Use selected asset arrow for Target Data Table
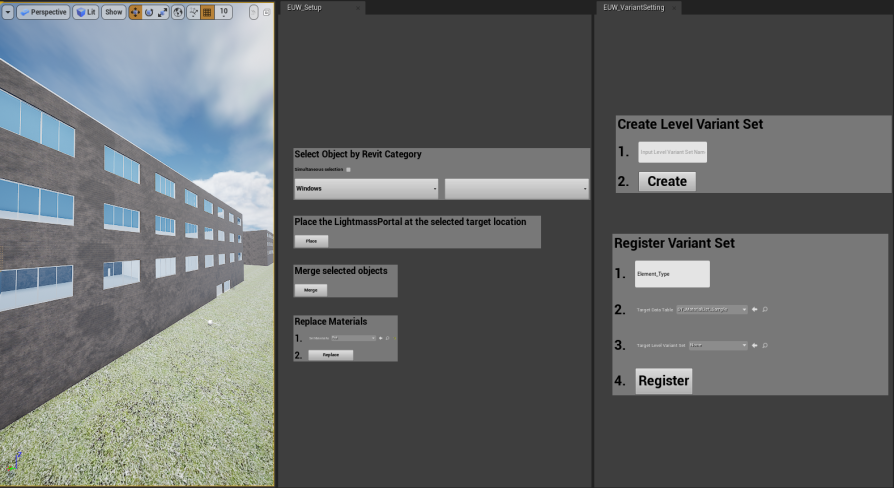Viewport: 894px width, 488px height. pyautogui.click(x=754, y=310)
